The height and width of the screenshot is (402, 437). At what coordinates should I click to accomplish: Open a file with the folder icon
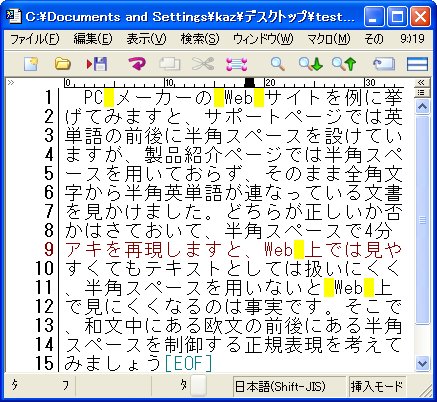(63, 64)
